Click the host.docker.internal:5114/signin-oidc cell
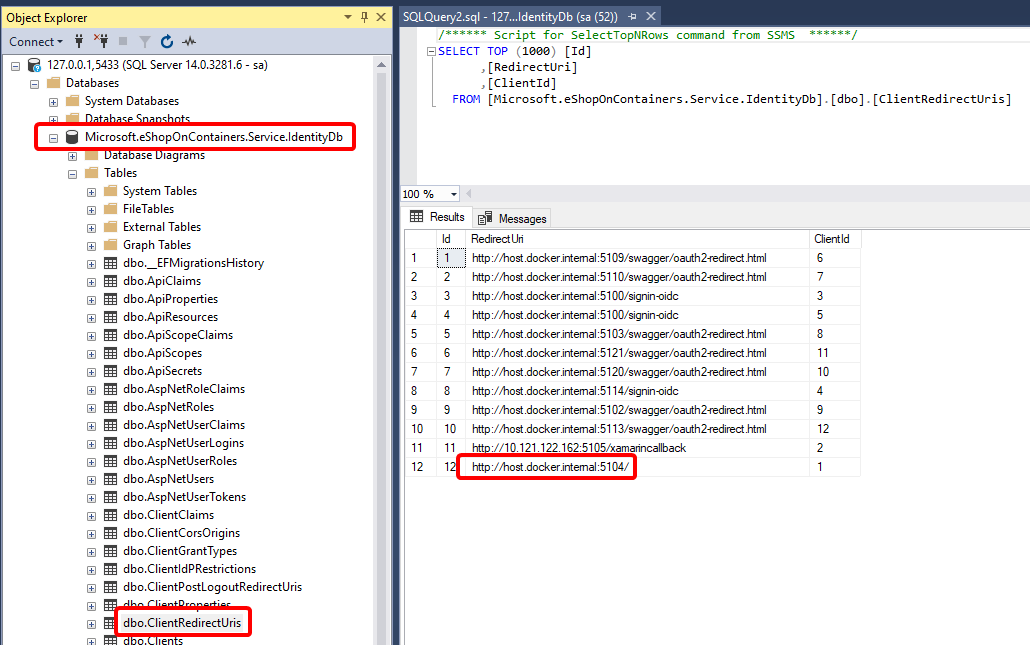Image resolution: width=1030 pixels, height=645 pixels. coord(637,391)
